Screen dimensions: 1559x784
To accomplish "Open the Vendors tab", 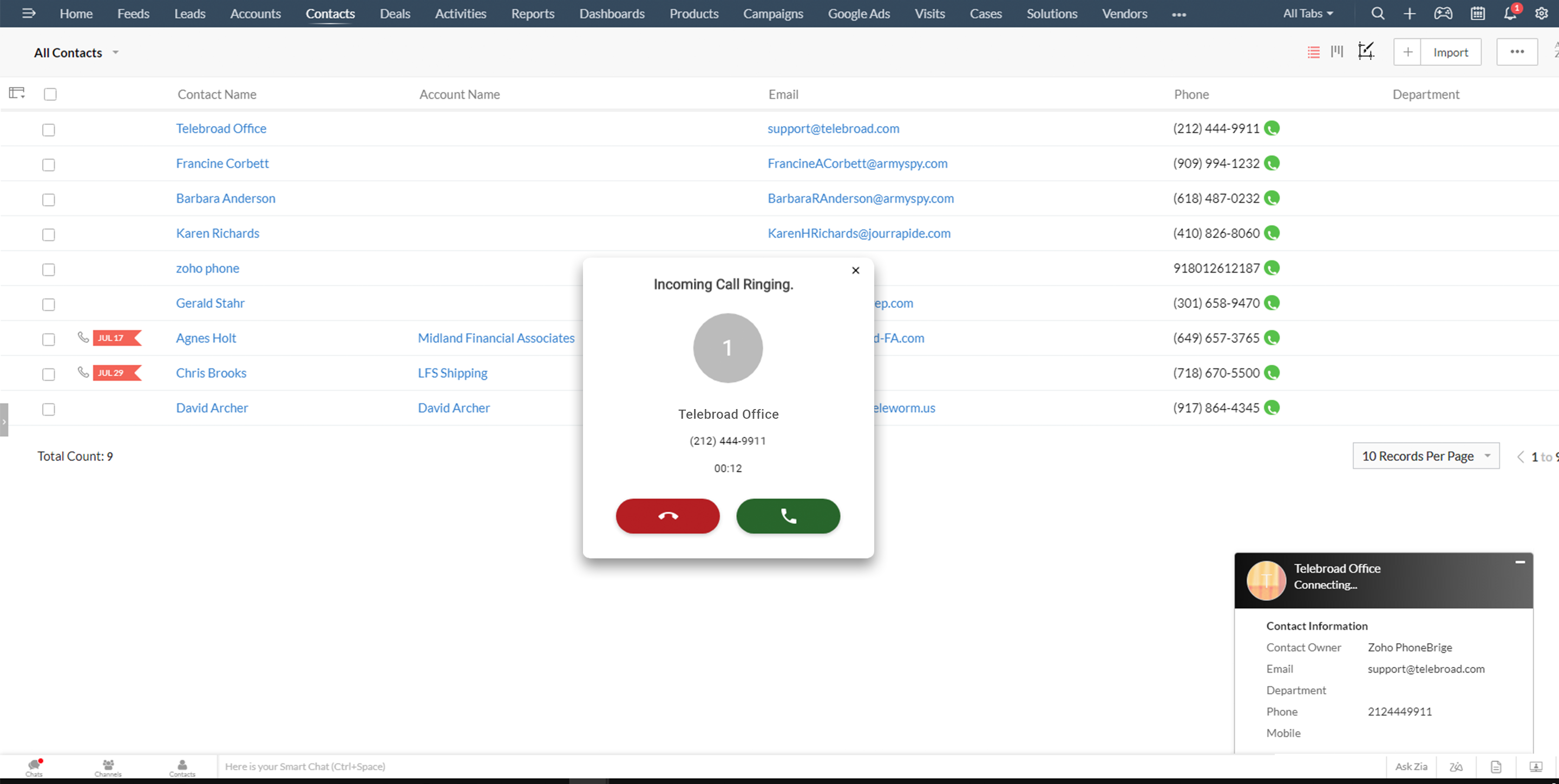I will pyautogui.click(x=1124, y=14).
